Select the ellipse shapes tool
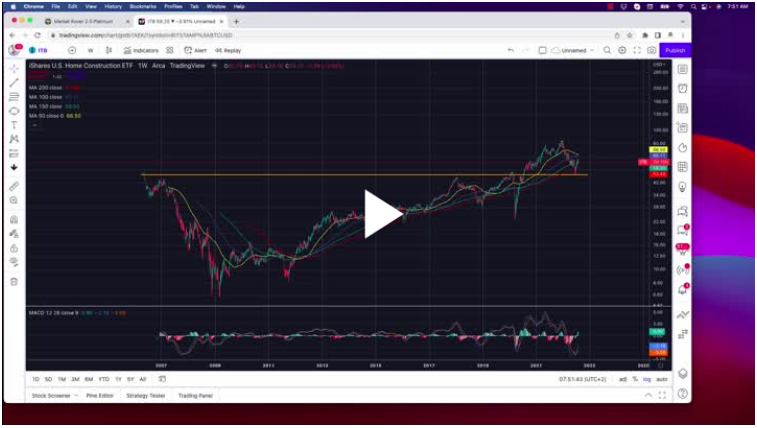This screenshot has height=428, width=757. coord(14,111)
